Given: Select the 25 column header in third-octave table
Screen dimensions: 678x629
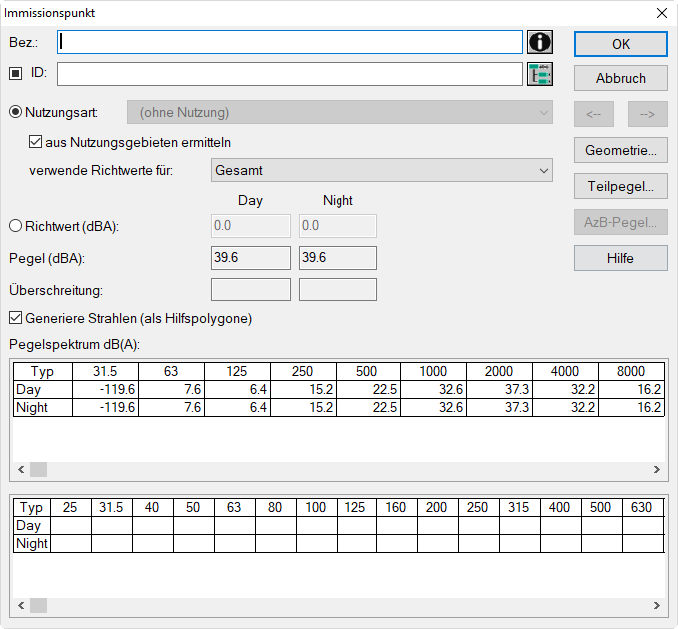Looking at the screenshot, I should coord(71,507).
